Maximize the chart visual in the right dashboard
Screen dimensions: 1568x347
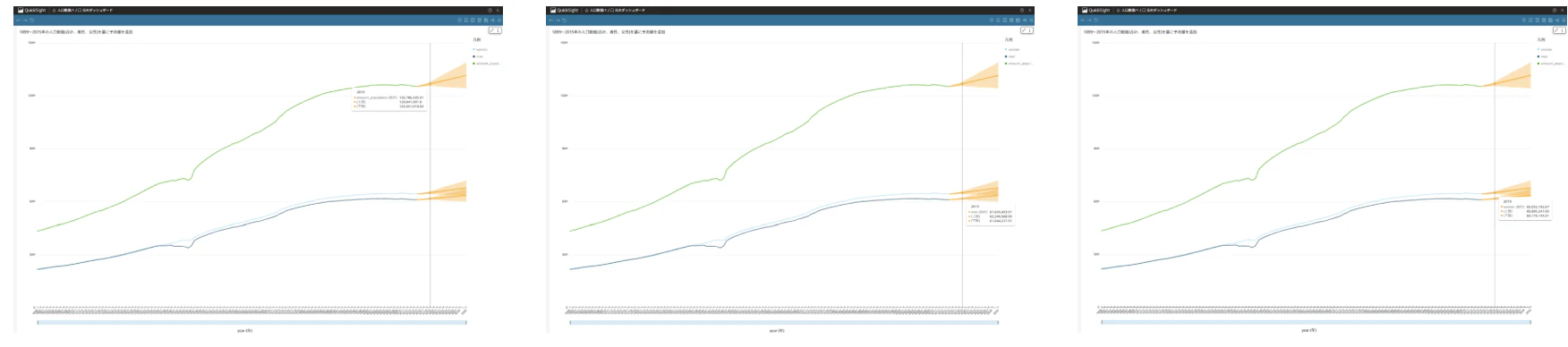pyautogui.click(x=1557, y=30)
